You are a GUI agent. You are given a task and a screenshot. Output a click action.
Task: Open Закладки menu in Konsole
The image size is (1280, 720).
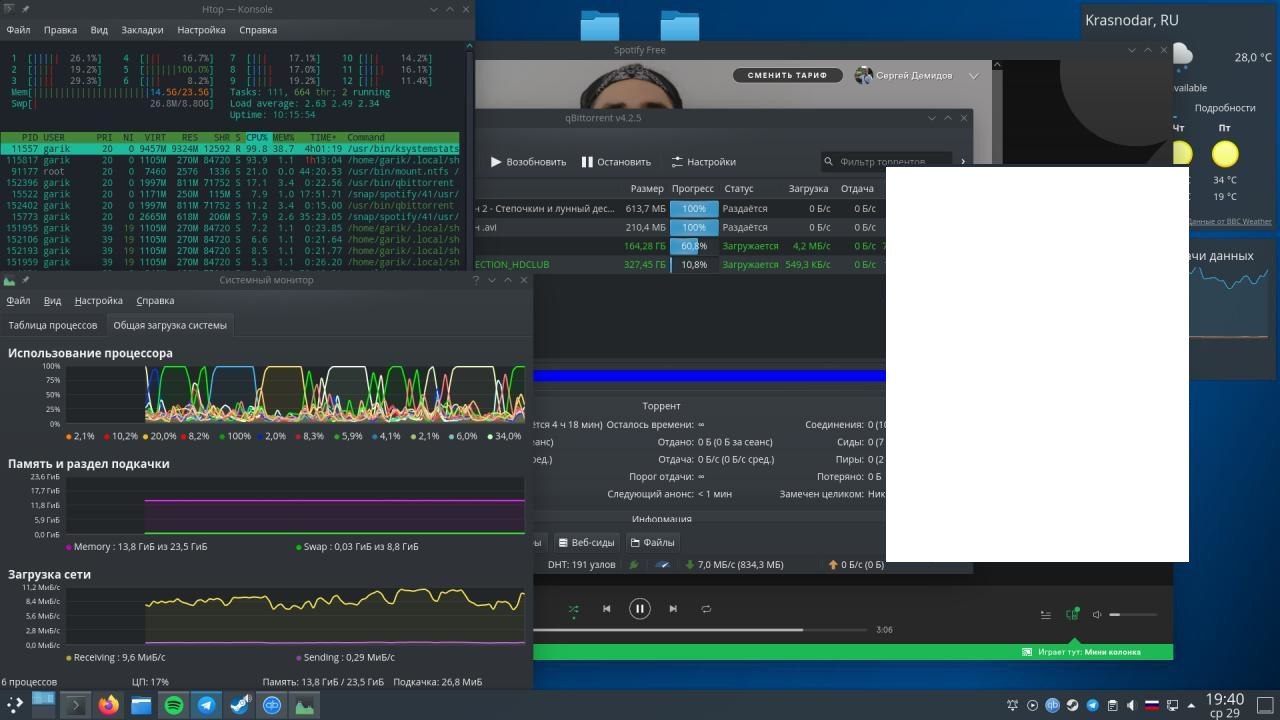(142, 30)
